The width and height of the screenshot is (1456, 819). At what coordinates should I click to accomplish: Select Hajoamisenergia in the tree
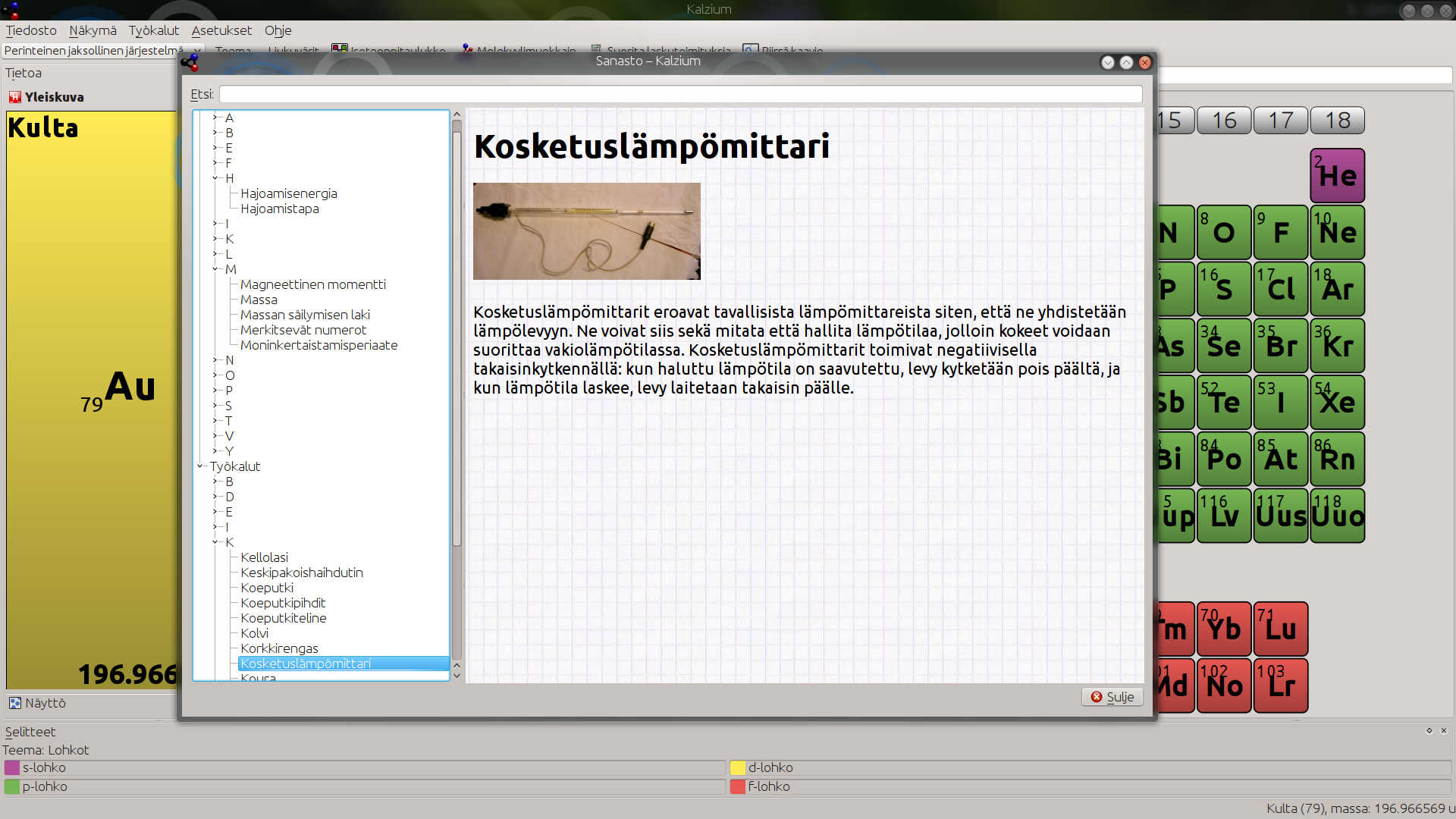(x=289, y=193)
